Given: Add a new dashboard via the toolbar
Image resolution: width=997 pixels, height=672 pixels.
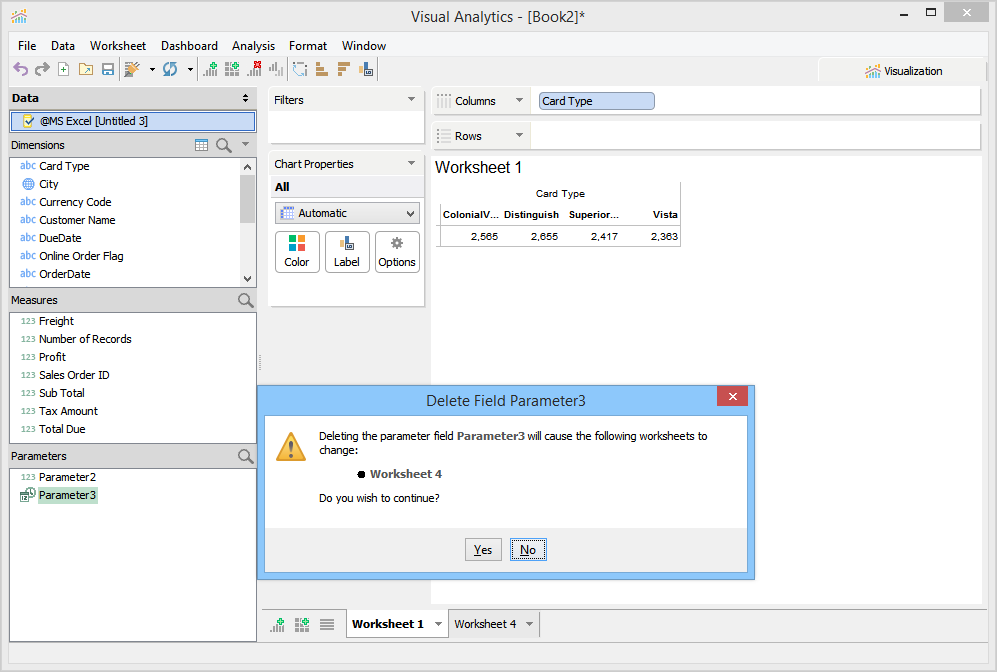Looking at the screenshot, I should (x=232, y=69).
